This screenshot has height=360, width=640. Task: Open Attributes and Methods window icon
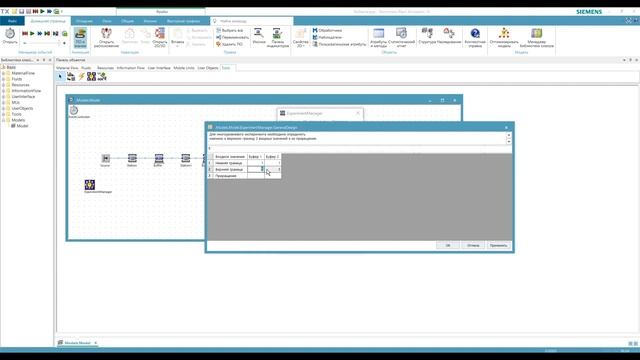[x=378, y=37]
